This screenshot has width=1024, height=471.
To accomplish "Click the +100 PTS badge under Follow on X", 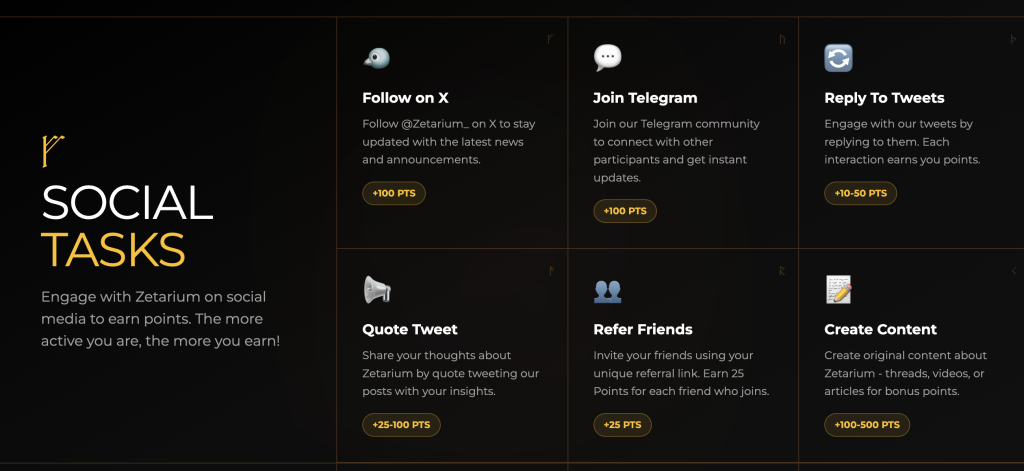I will 394,193.
